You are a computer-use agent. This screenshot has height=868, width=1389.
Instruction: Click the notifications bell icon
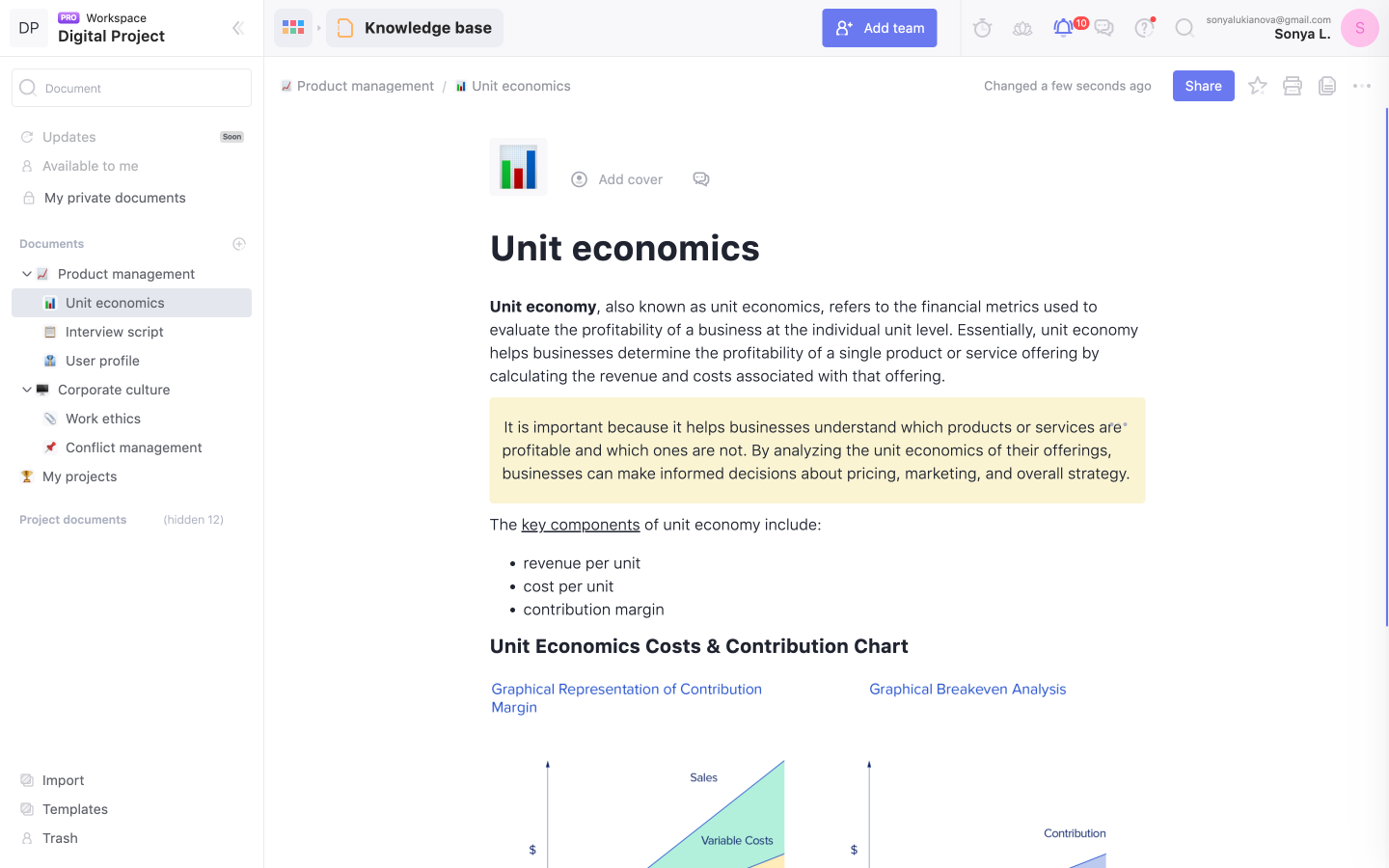[x=1063, y=28]
